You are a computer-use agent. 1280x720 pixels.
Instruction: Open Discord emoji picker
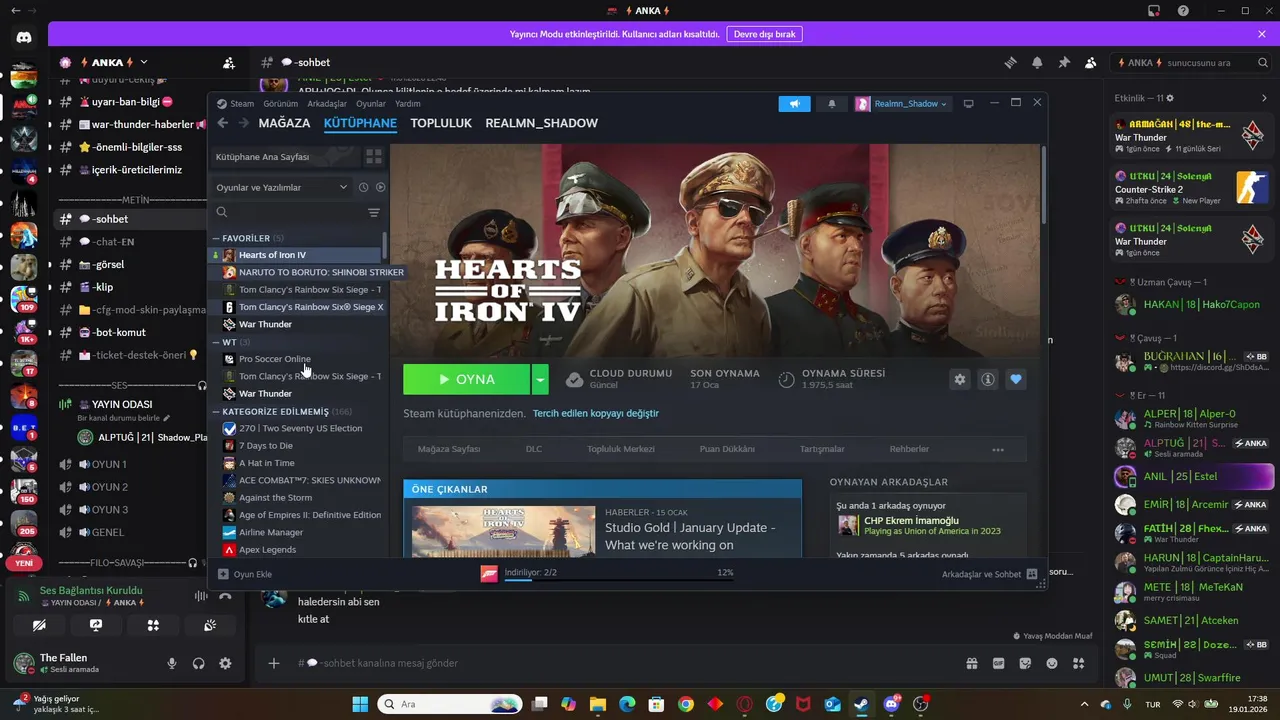[x=1051, y=663]
